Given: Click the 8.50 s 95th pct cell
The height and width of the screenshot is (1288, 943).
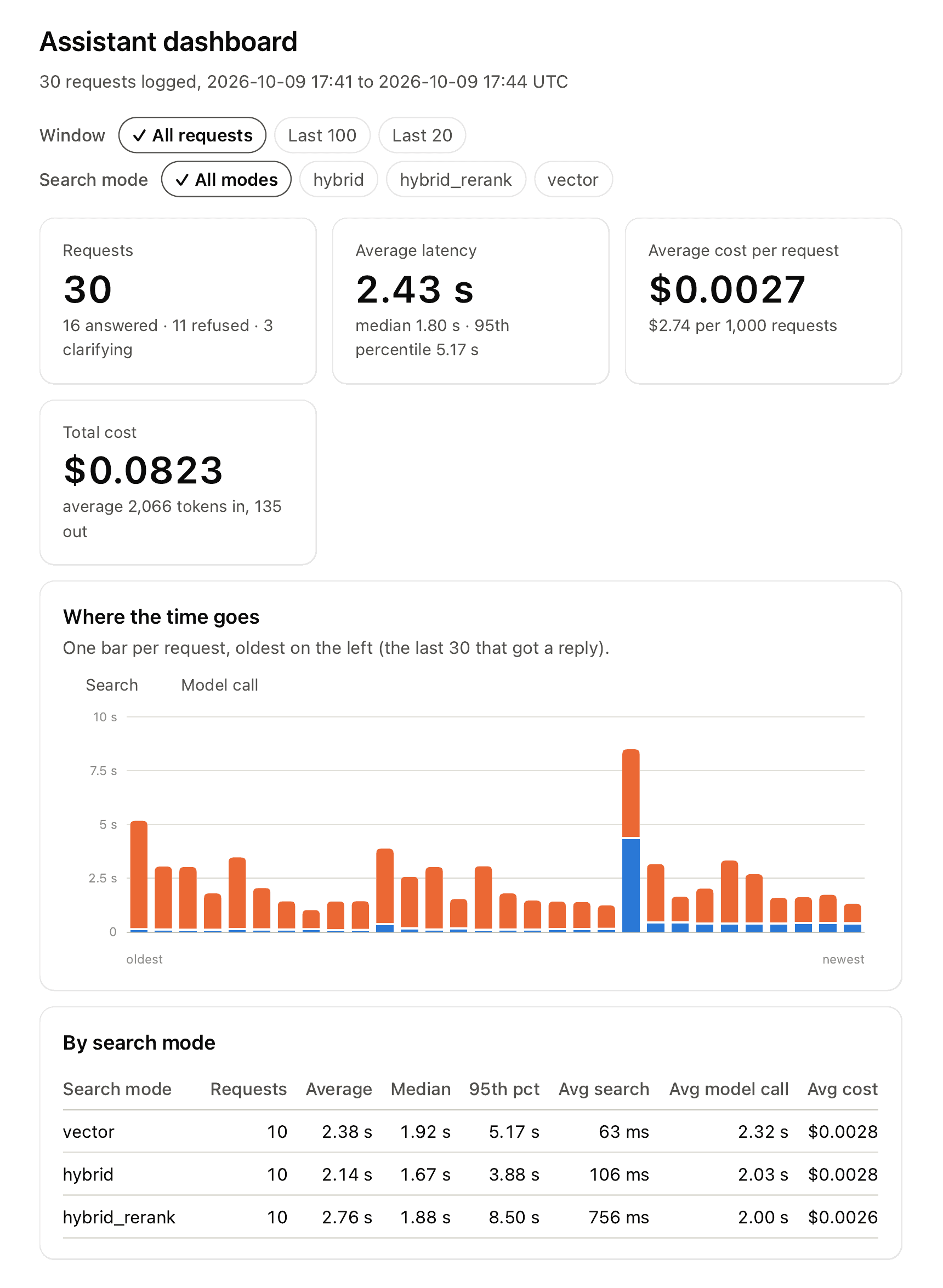Looking at the screenshot, I should (514, 1217).
